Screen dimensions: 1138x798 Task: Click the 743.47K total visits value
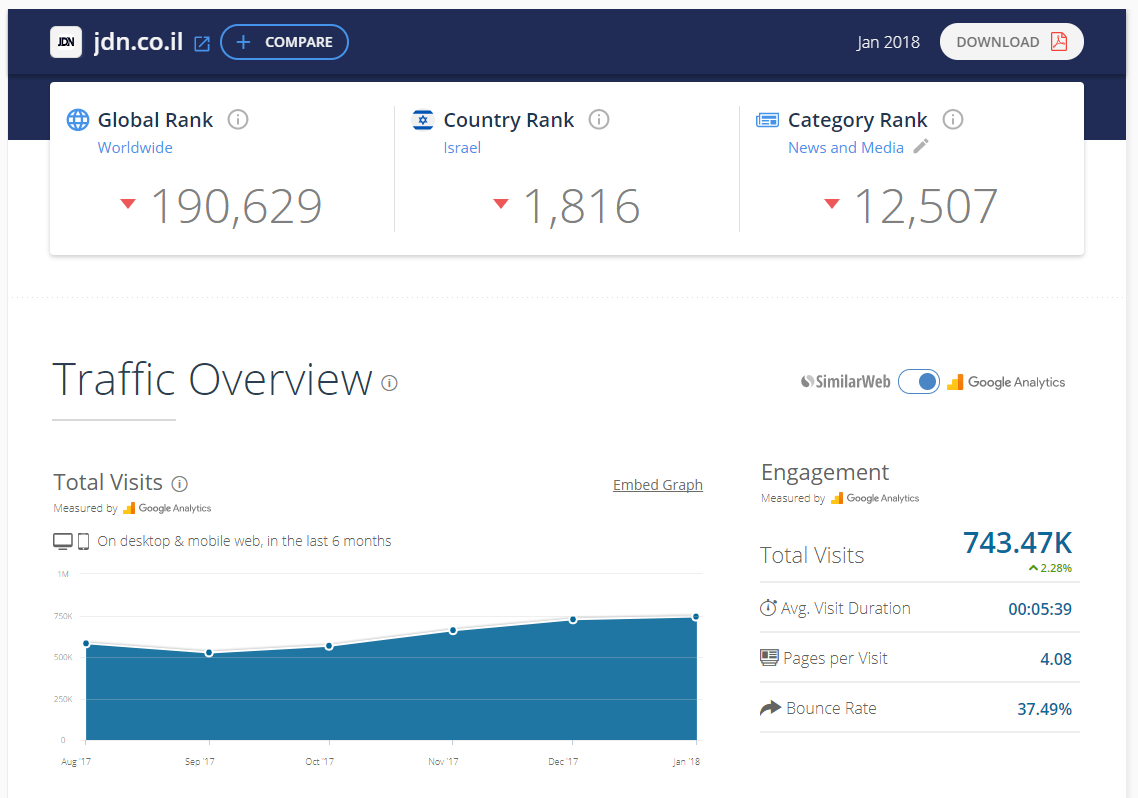pos(1017,543)
